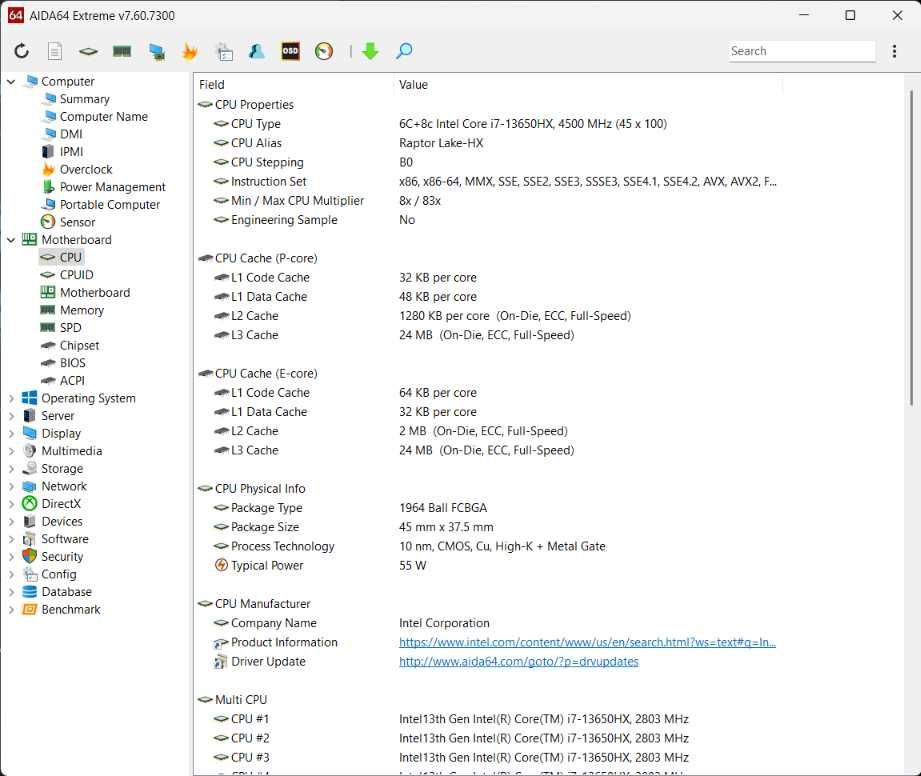Click the green download update arrow
Image resolution: width=921 pixels, height=776 pixels.
click(x=370, y=51)
